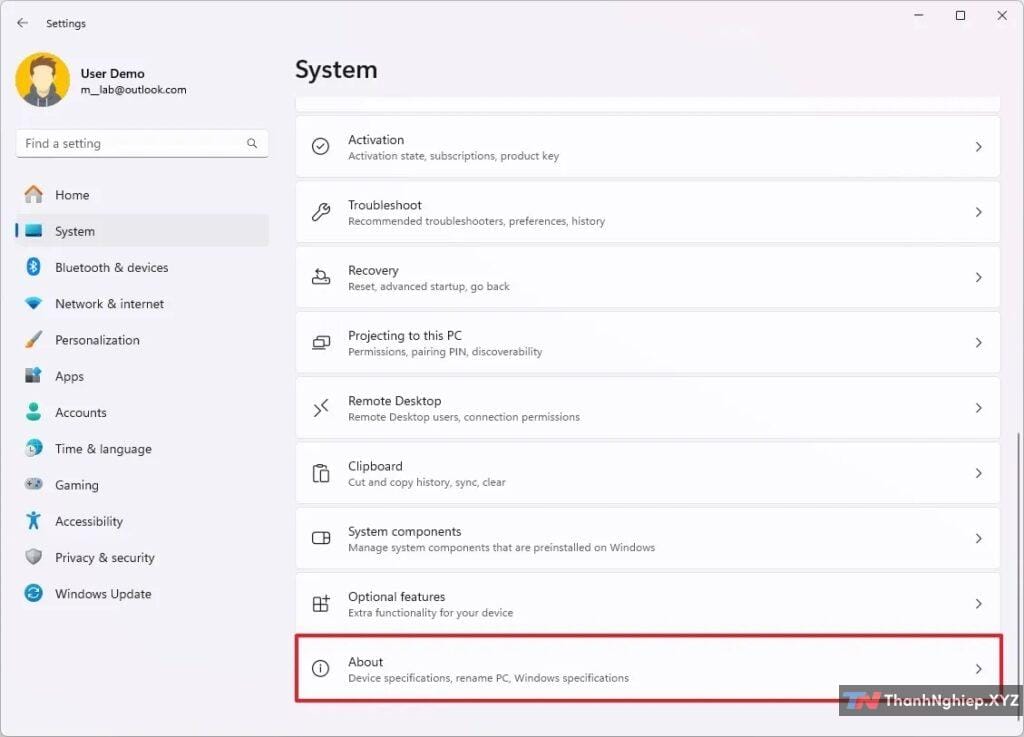Expand the Clipboard row chevron
The image size is (1024, 737).
(978, 473)
